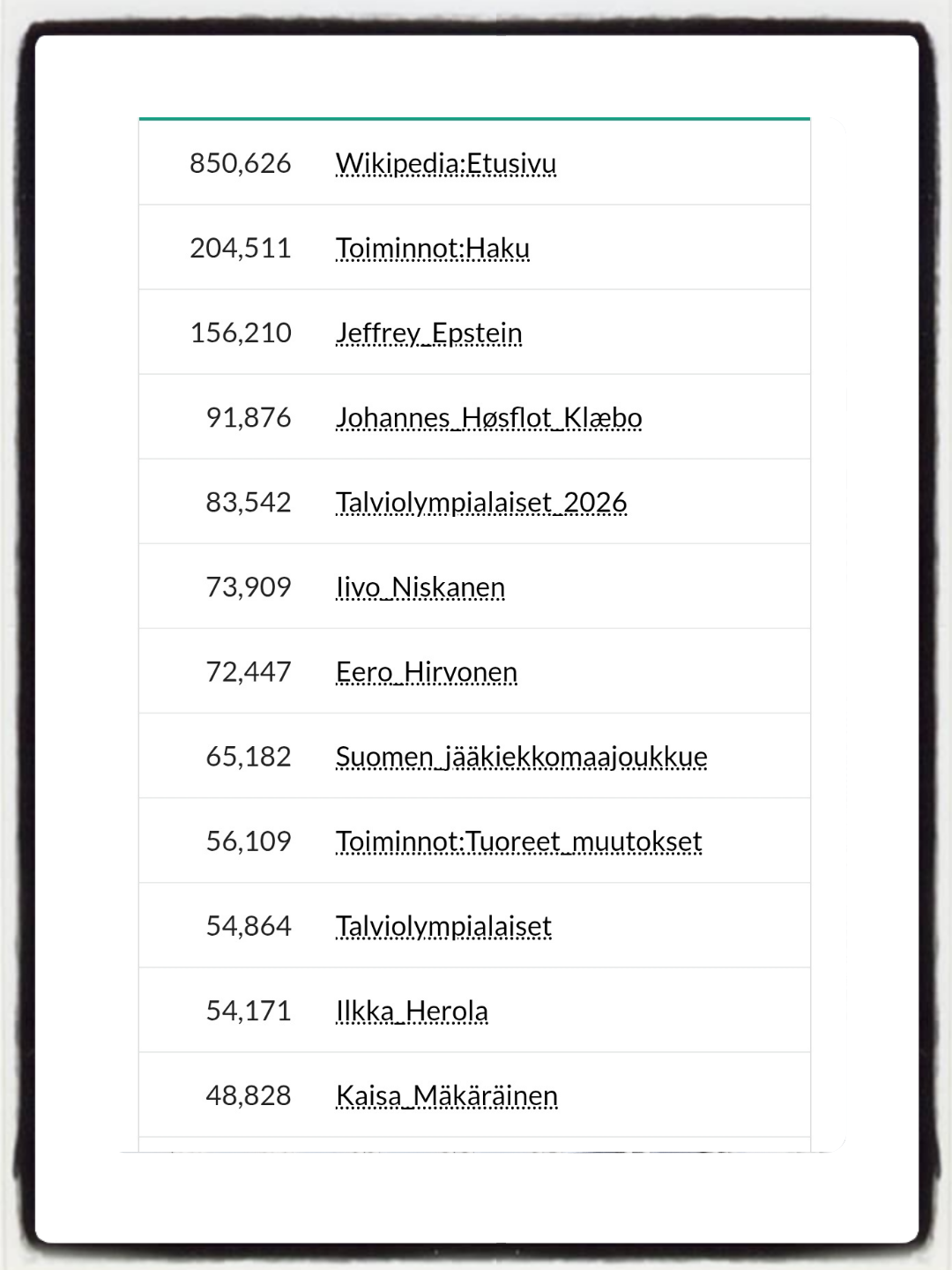Screen dimensions: 952x1270
Task: Open the Ilkka_Herola link
Action: 412,1011
